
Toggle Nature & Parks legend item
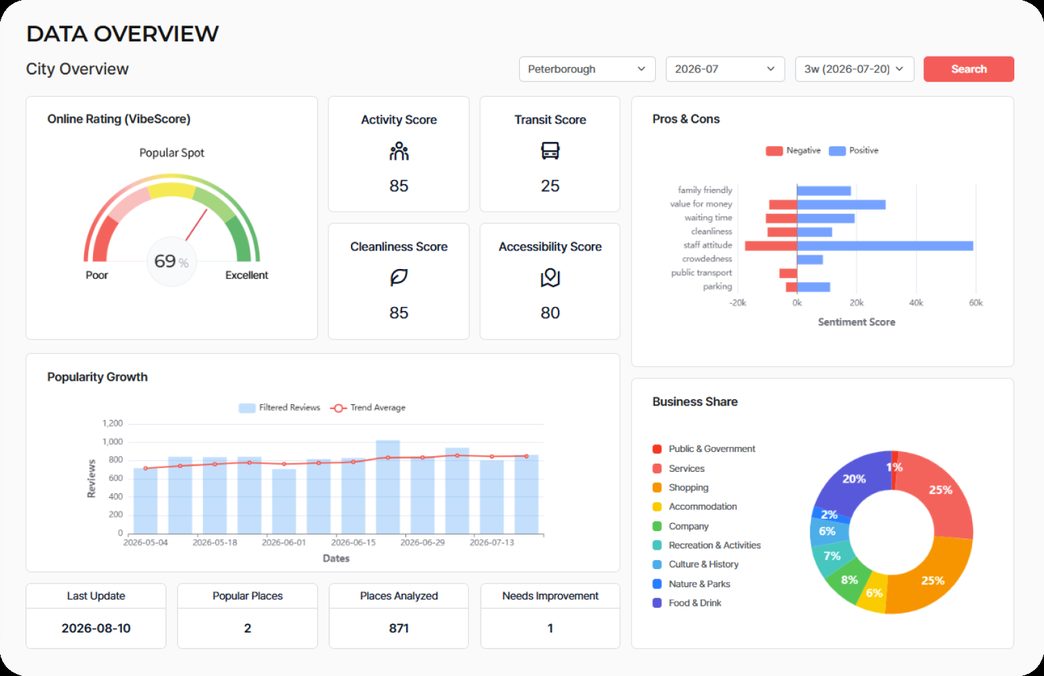(x=691, y=583)
